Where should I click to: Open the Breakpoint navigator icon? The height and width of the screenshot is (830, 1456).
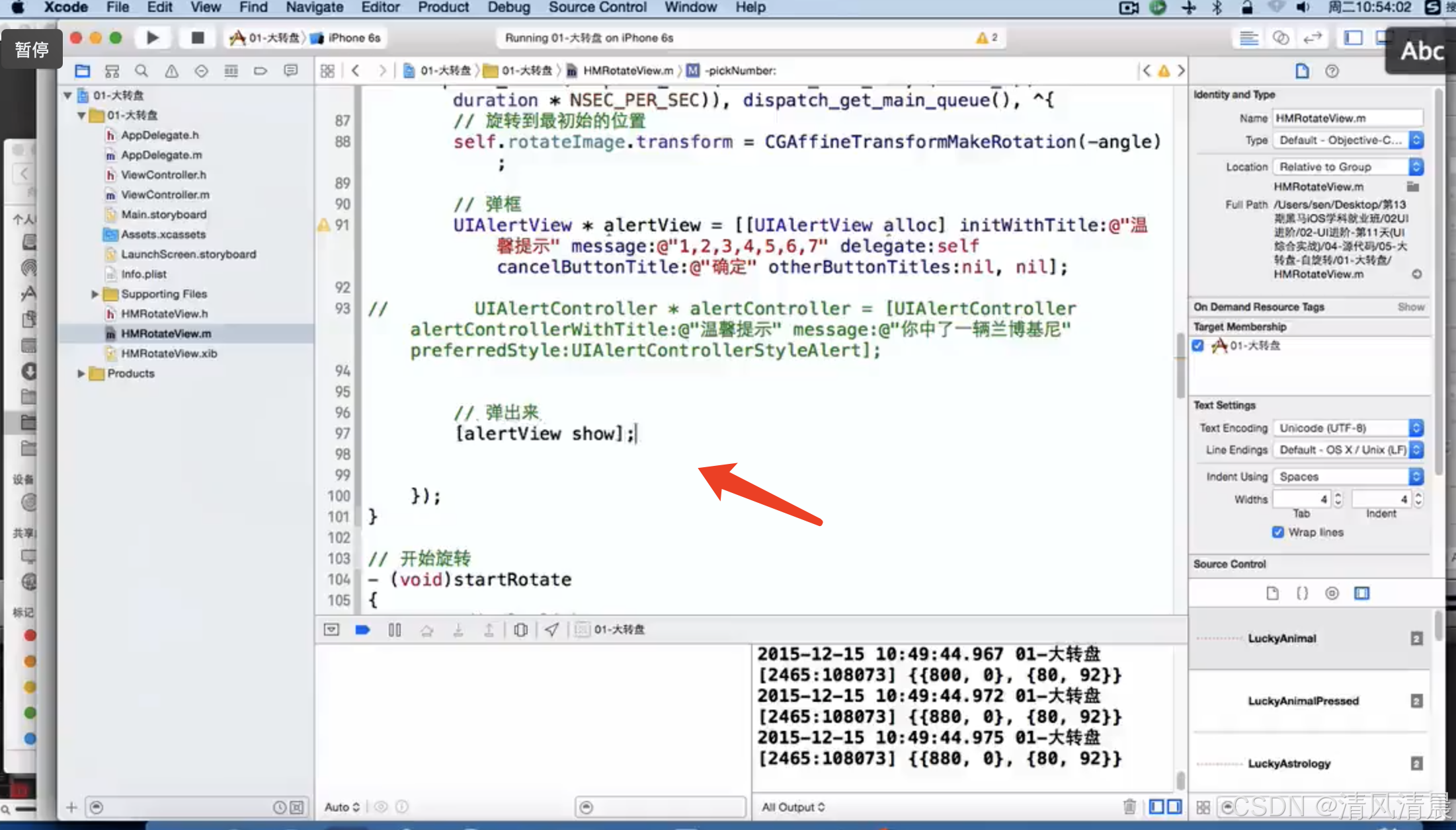[261, 71]
